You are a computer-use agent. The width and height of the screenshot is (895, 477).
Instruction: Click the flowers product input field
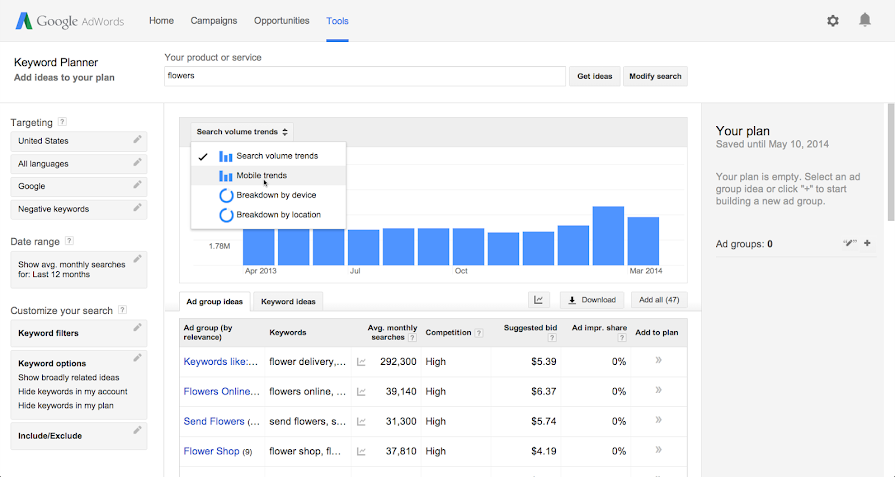click(364, 76)
